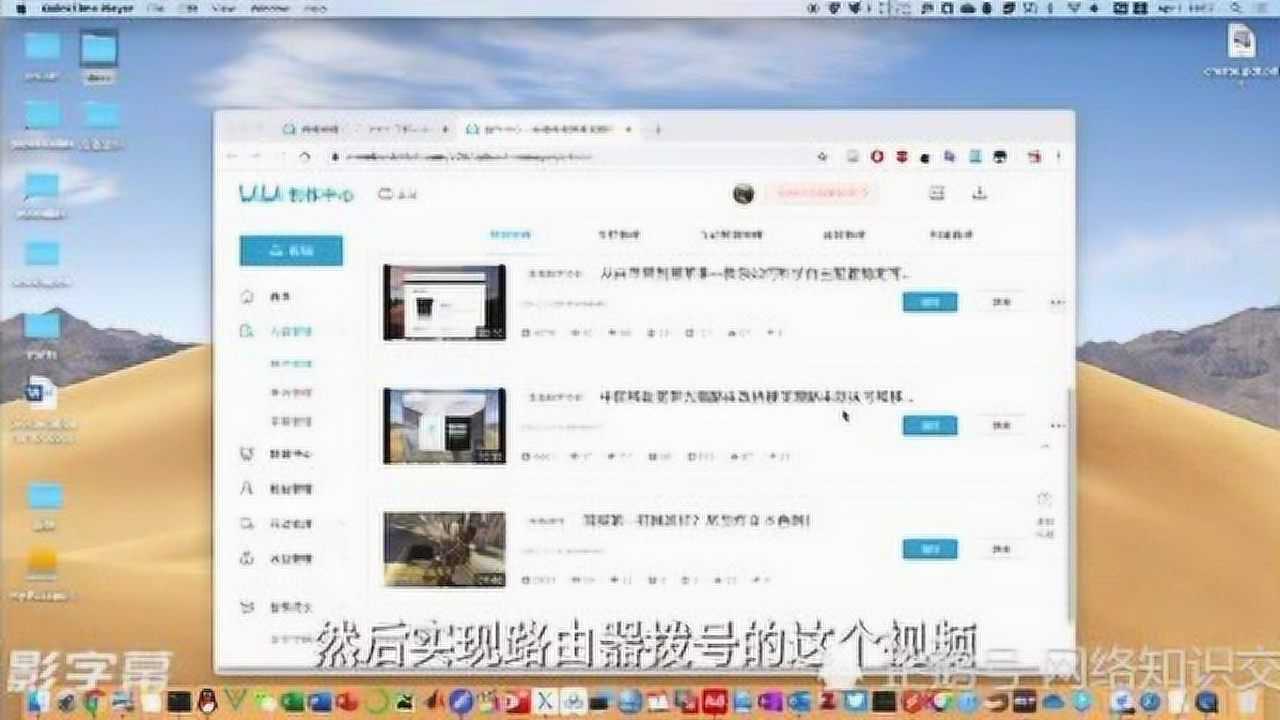Screen dimensions: 1280x720
Task: Open the first video's thumbnail
Action: click(445, 302)
